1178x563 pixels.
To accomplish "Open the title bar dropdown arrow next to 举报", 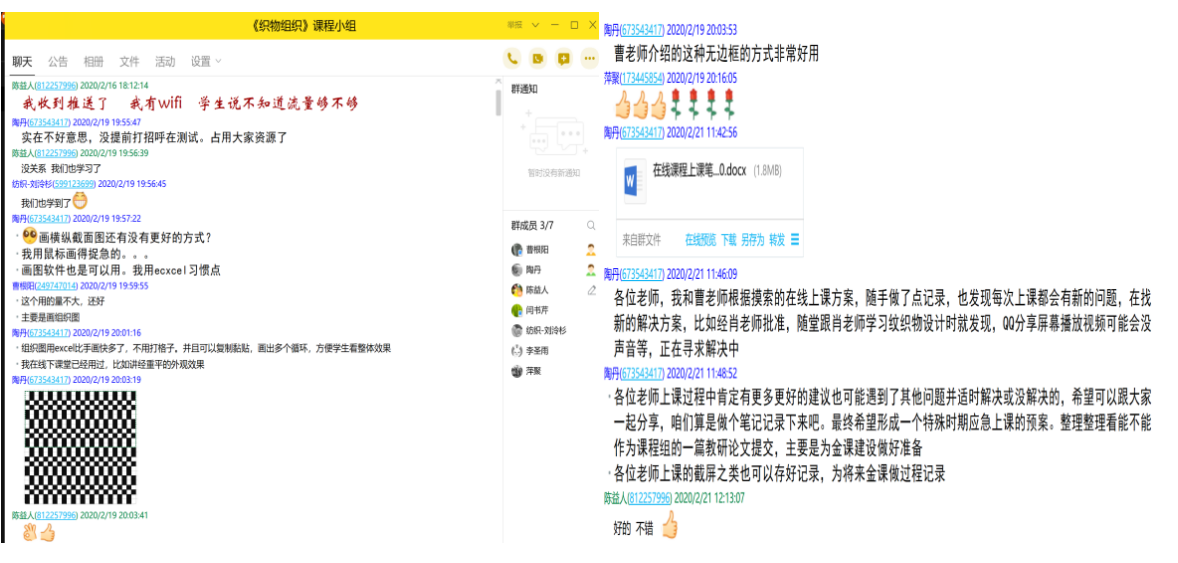I will point(535,25).
